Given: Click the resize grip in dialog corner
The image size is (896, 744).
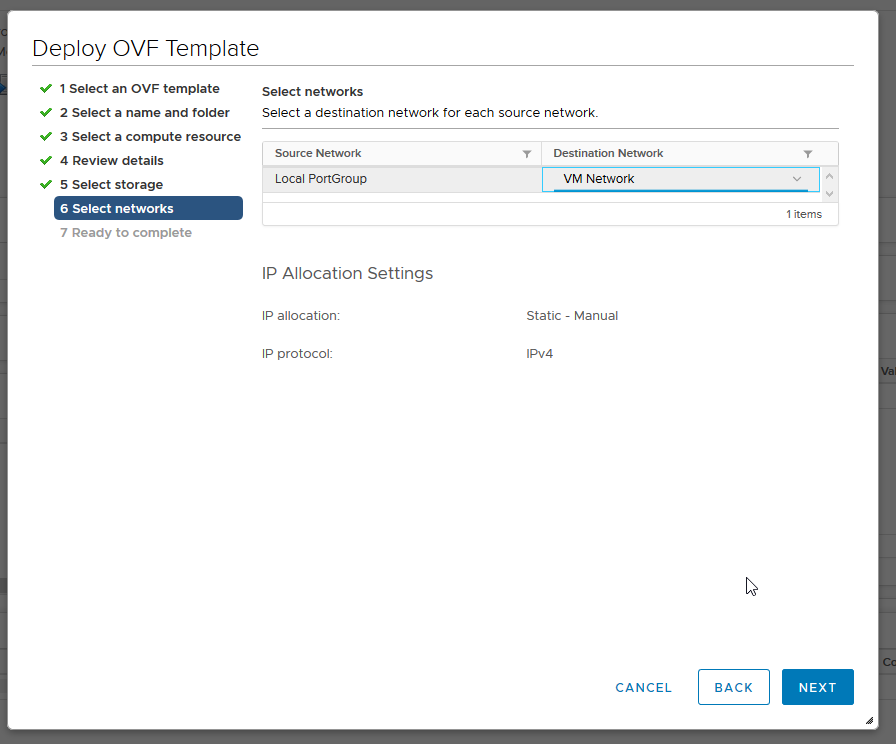Looking at the screenshot, I should point(869,720).
